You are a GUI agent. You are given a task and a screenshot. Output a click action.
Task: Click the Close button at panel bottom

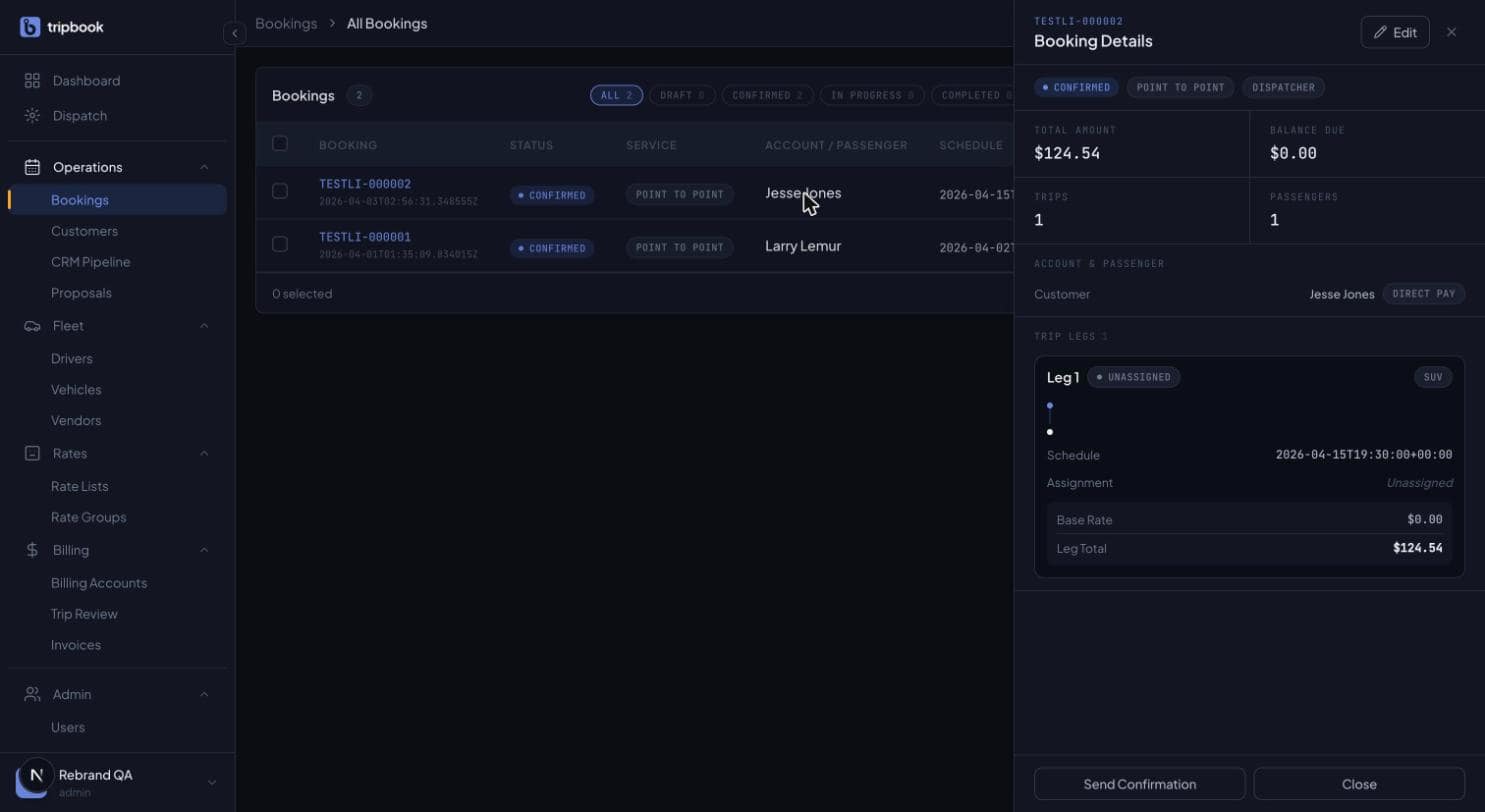(1358, 784)
